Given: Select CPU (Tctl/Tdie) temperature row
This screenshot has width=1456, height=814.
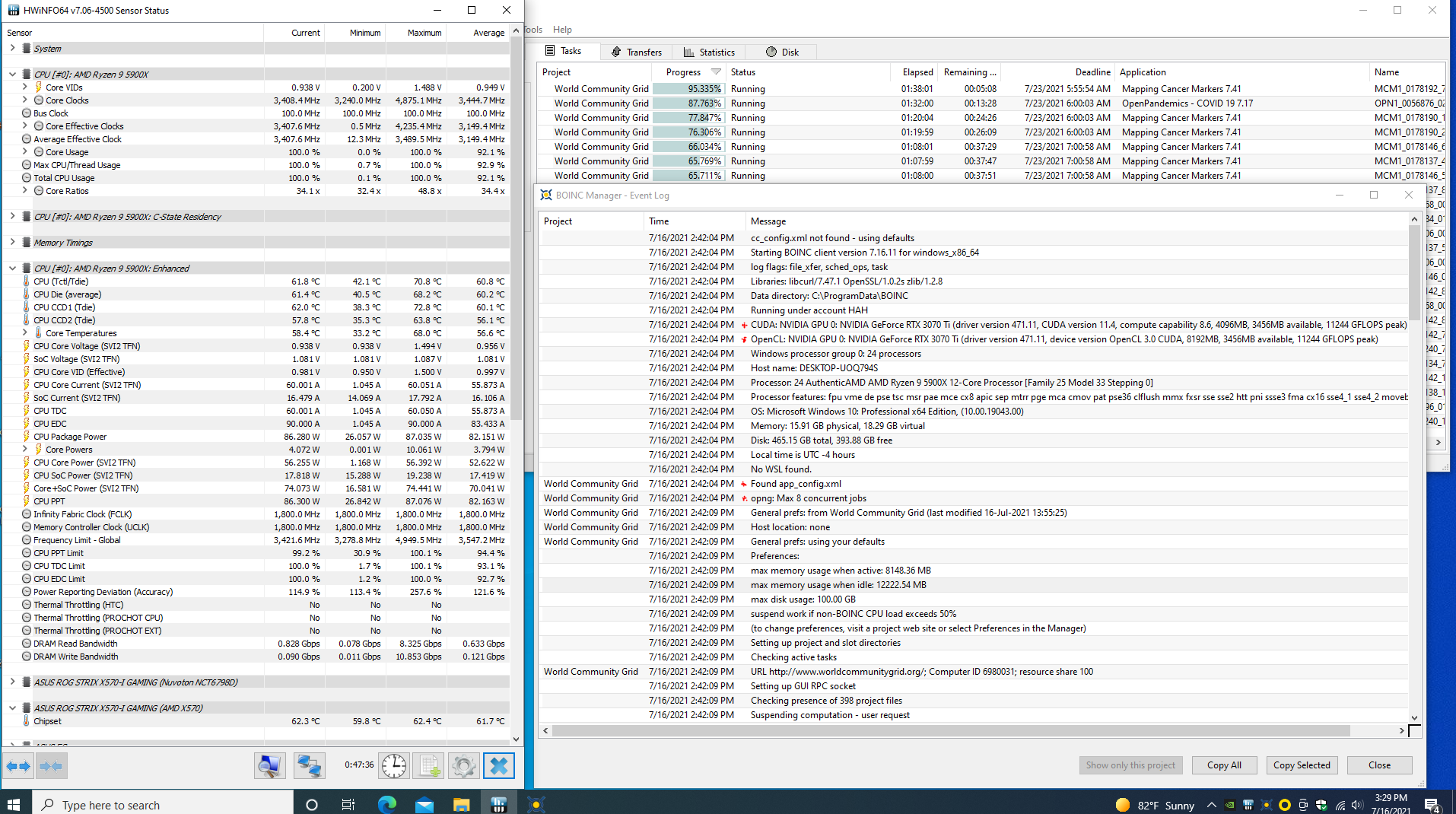Looking at the screenshot, I should pos(256,281).
